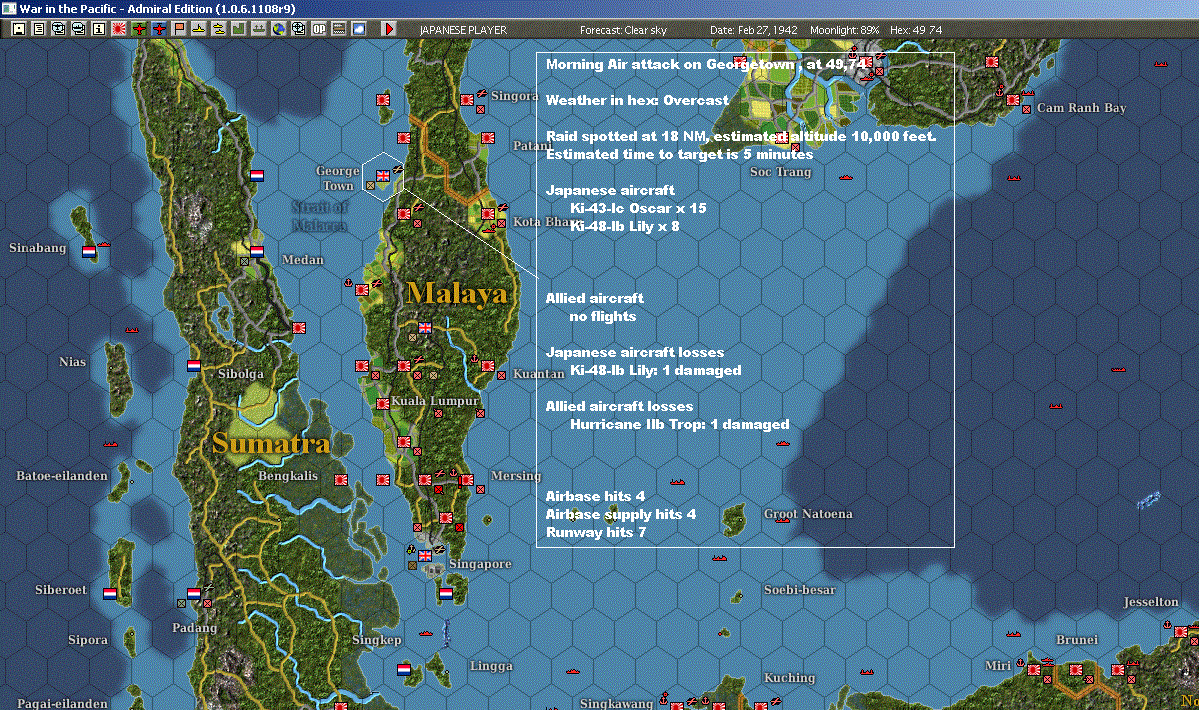Screen dimensions: 1199x710
Task: Click 'Airbase hits 4' report line
Action: coord(595,496)
